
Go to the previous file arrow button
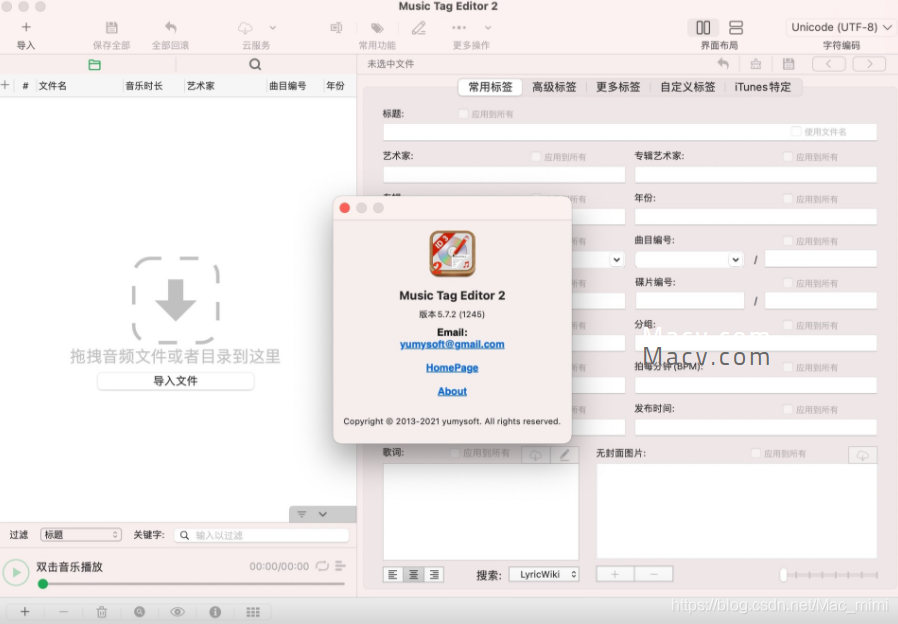(829, 64)
